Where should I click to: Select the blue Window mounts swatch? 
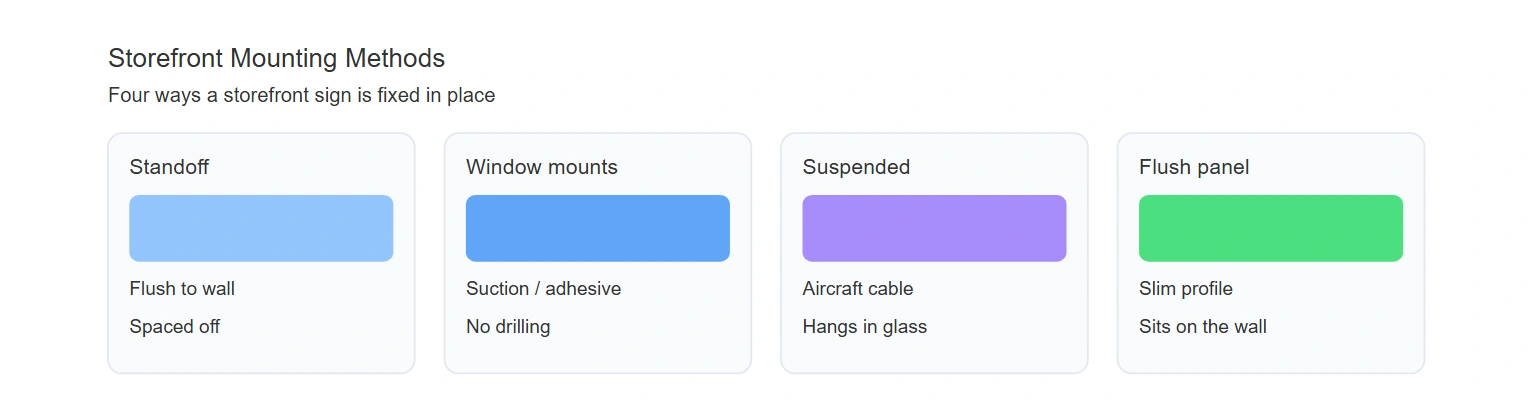point(598,228)
